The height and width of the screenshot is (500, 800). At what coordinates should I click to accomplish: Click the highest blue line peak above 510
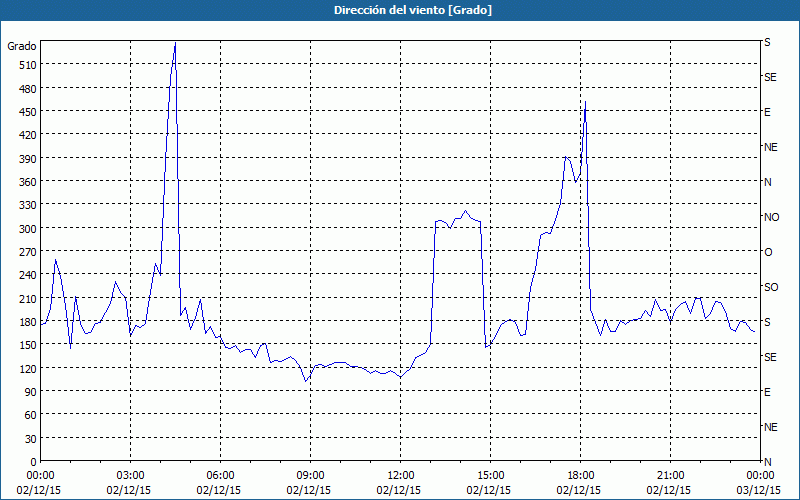click(175, 44)
